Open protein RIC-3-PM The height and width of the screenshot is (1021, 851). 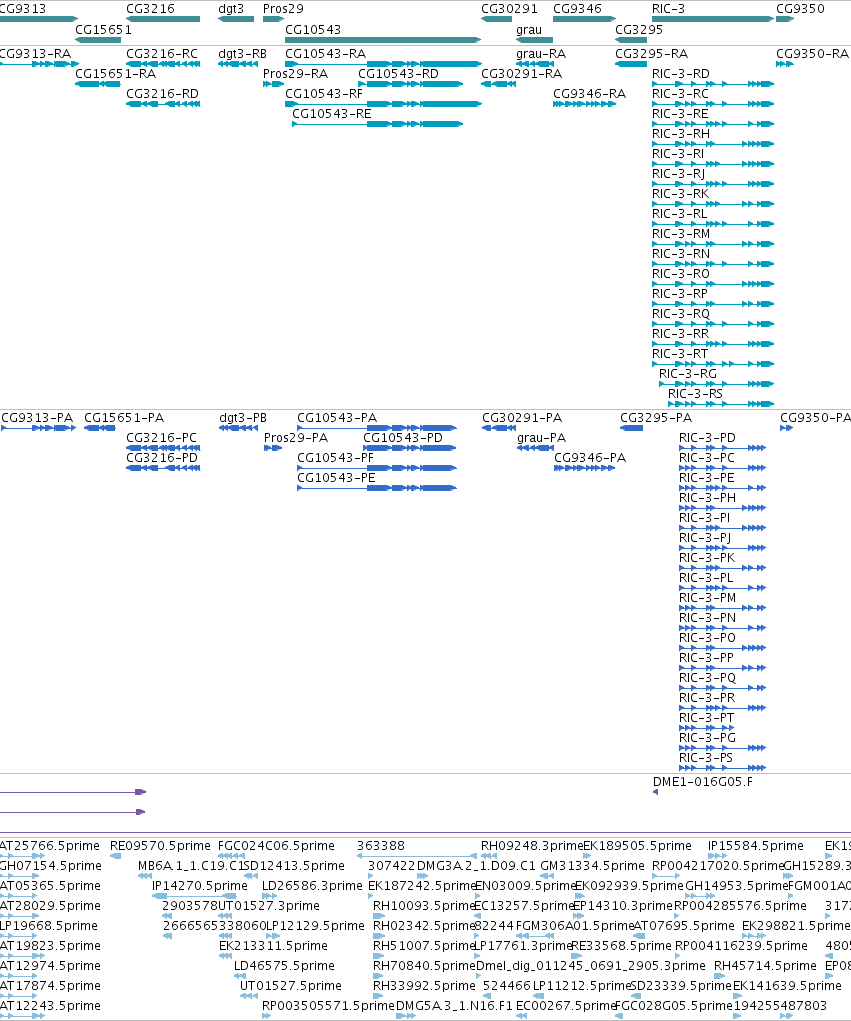coord(708,598)
